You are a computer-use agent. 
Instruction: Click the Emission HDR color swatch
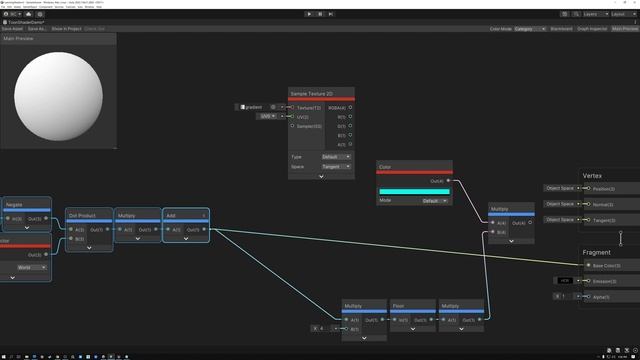click(565, 280)
